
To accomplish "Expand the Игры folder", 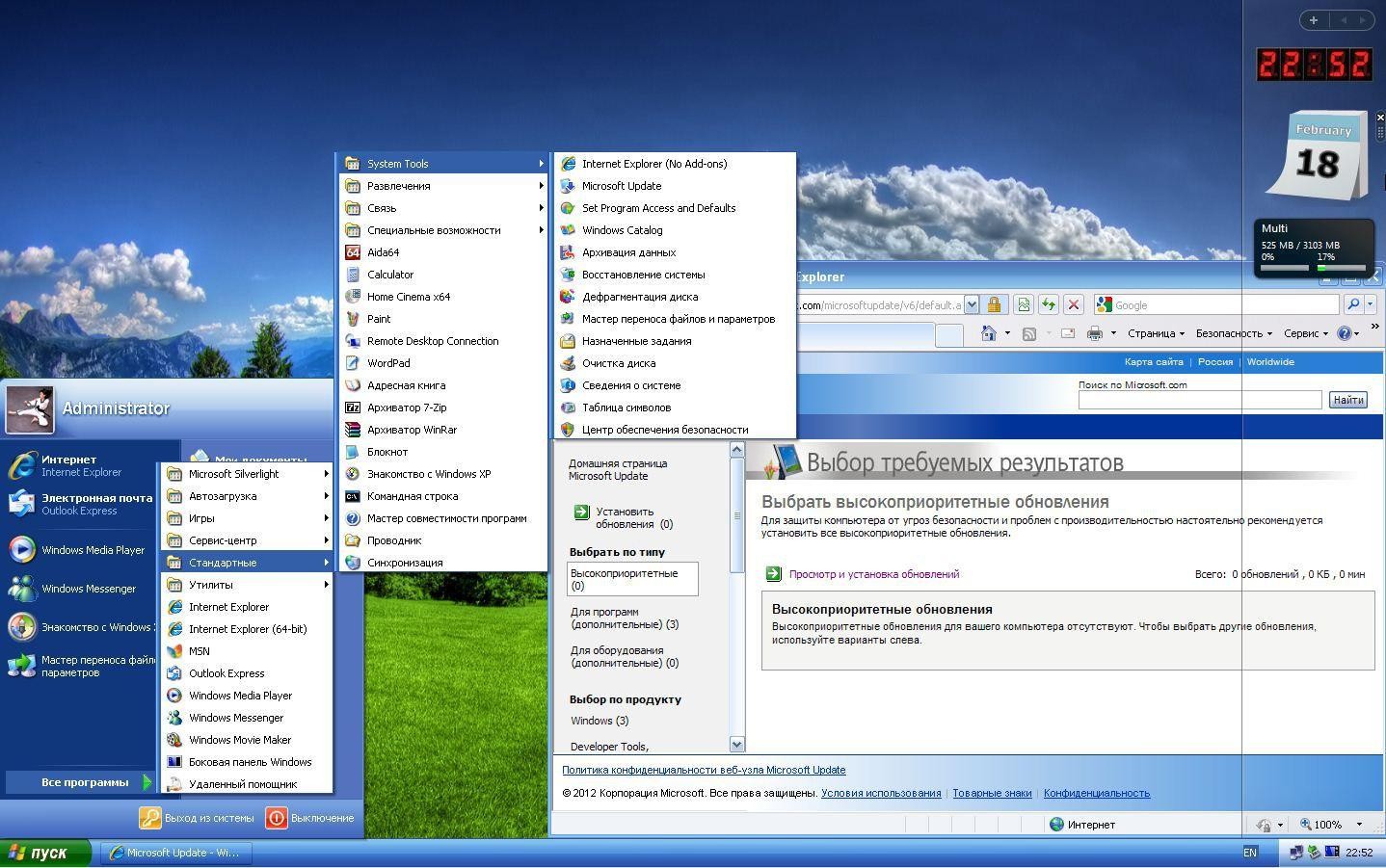I will click(x=248, y=518).
